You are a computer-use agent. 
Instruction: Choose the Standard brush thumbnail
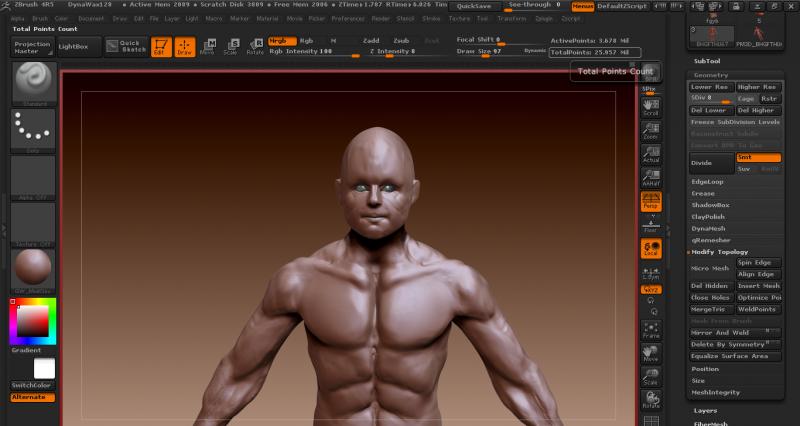coord(33,84)
